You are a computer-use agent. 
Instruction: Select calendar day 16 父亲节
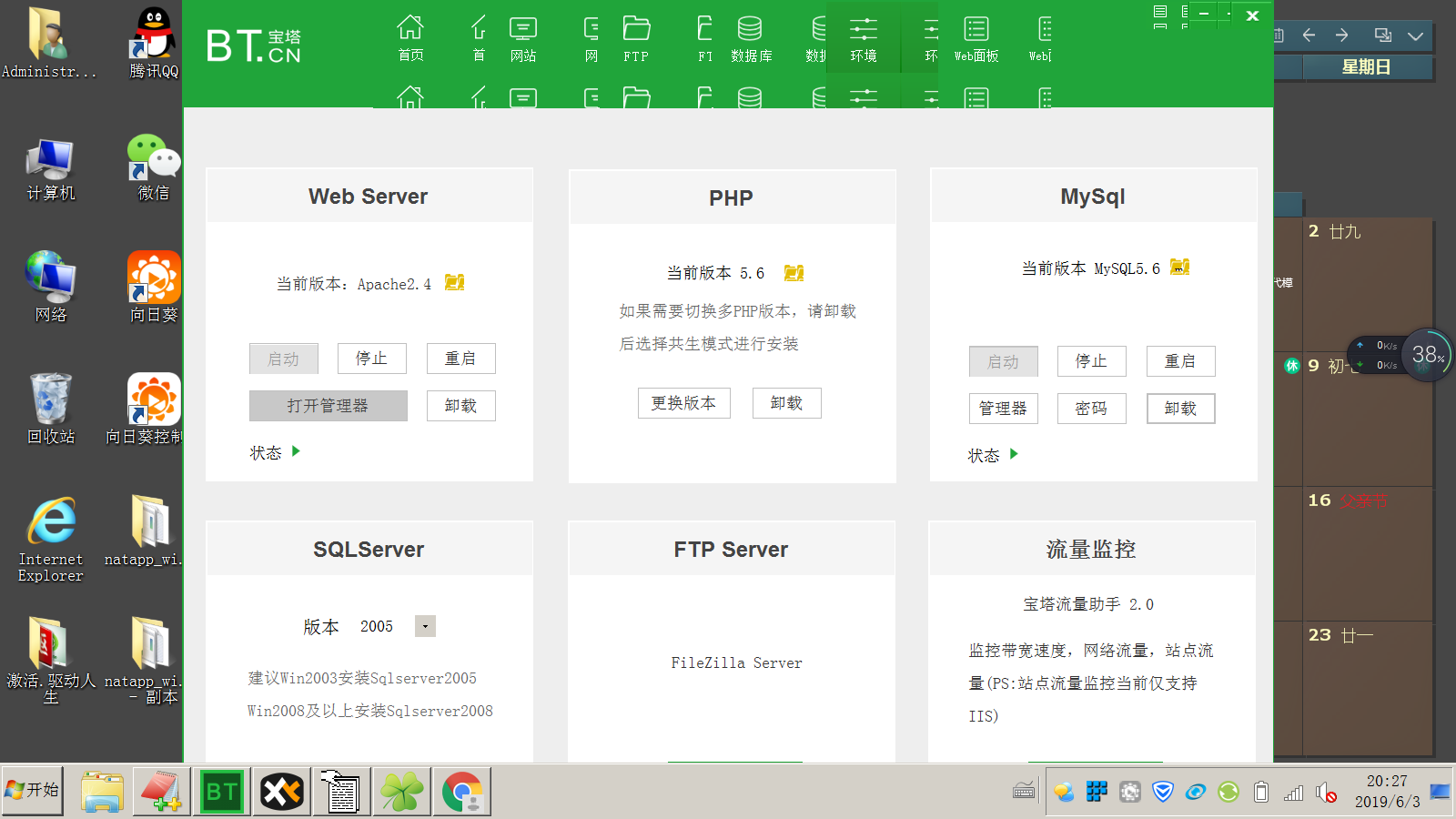pyautogui.click(x=1368, y=555)
